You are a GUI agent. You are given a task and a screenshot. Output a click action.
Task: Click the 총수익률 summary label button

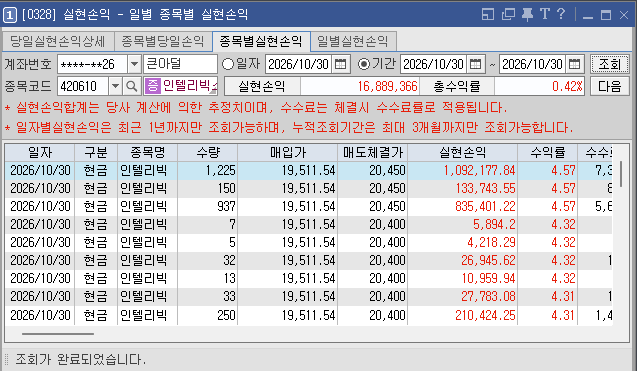pyautogui.click(x=457, y=86)
